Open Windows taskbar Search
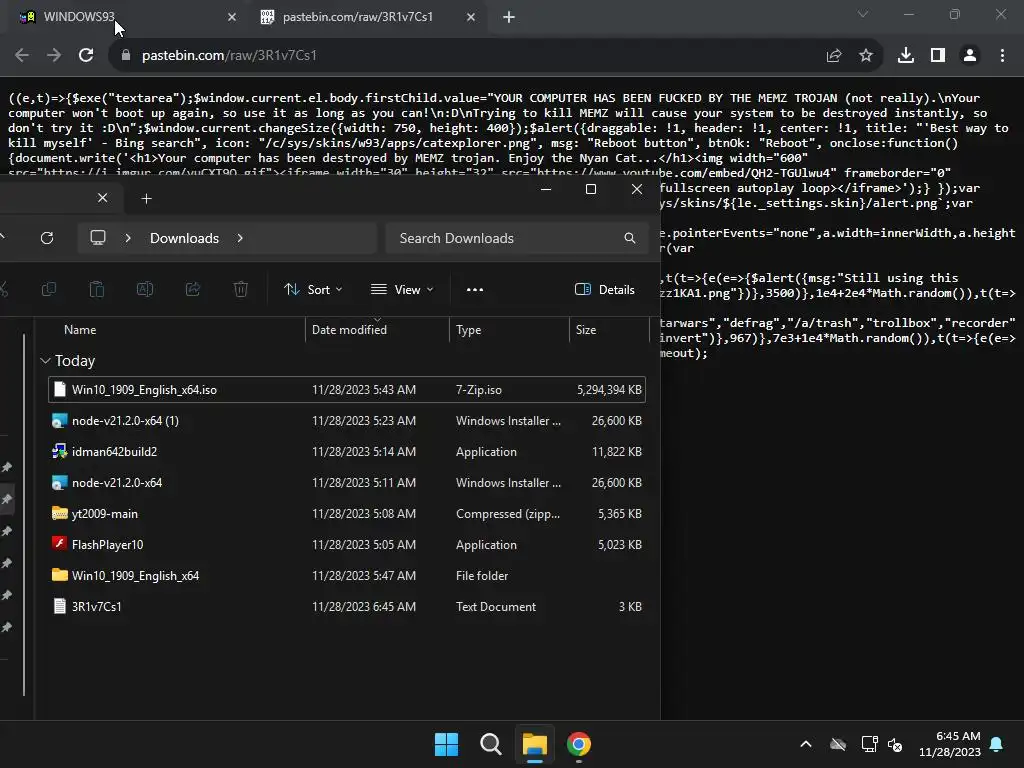 click(x=490, y=744)
